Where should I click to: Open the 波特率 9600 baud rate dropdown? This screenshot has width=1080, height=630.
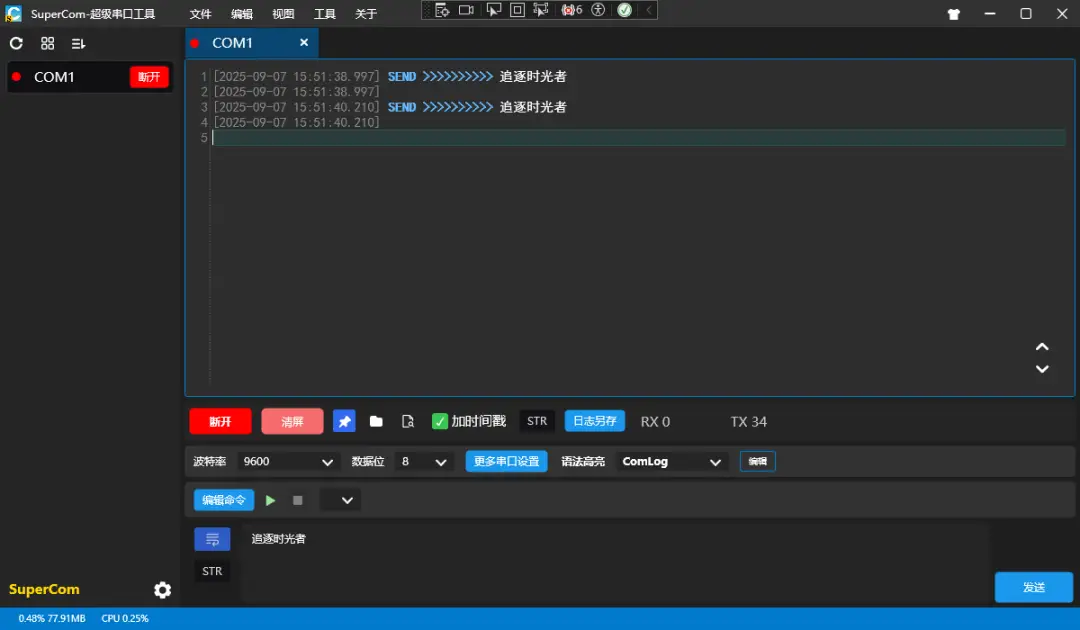[287, 461]
